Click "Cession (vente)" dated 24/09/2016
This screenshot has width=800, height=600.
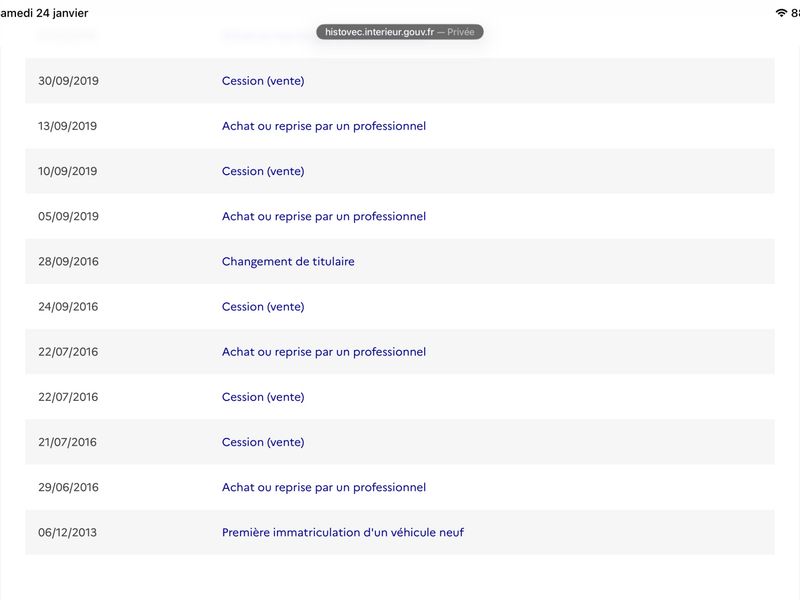click(x=263, y=307)
